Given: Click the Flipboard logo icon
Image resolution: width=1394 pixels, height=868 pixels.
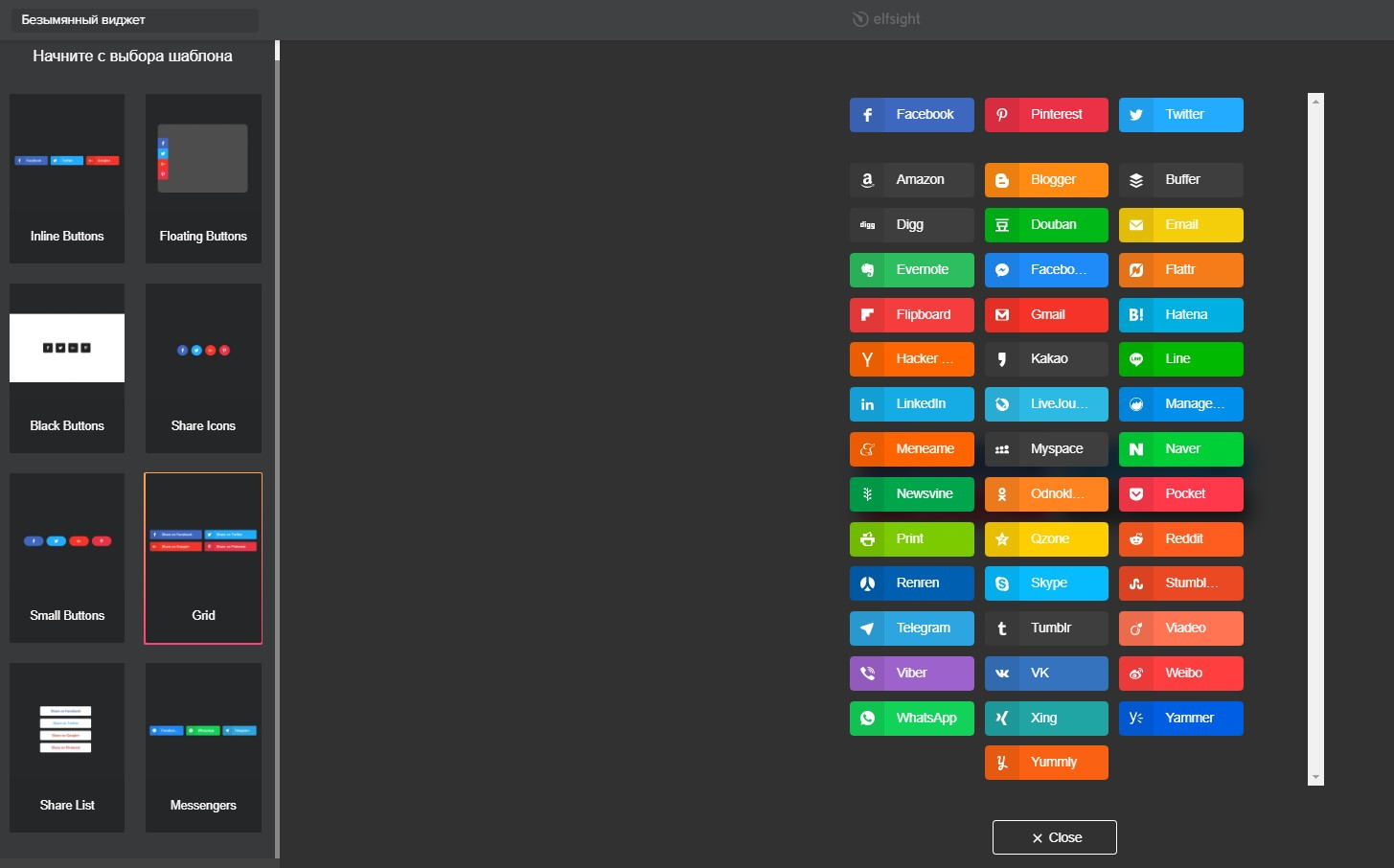Looking at the screenshot, I should 867,315.
